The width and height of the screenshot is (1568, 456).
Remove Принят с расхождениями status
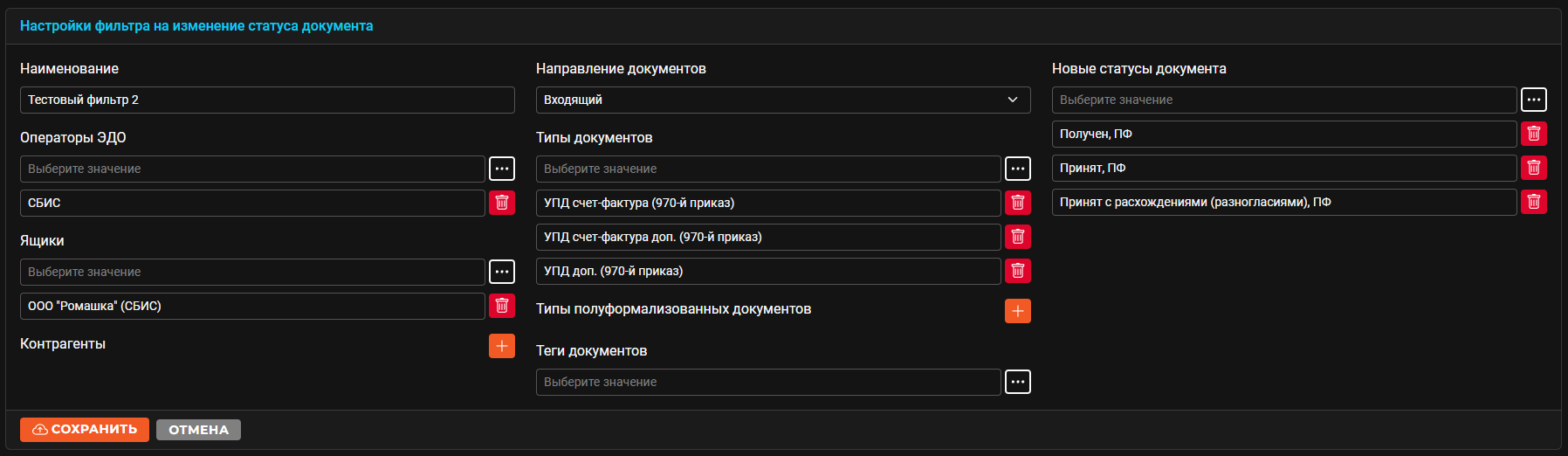click(x=1534, y=202)
